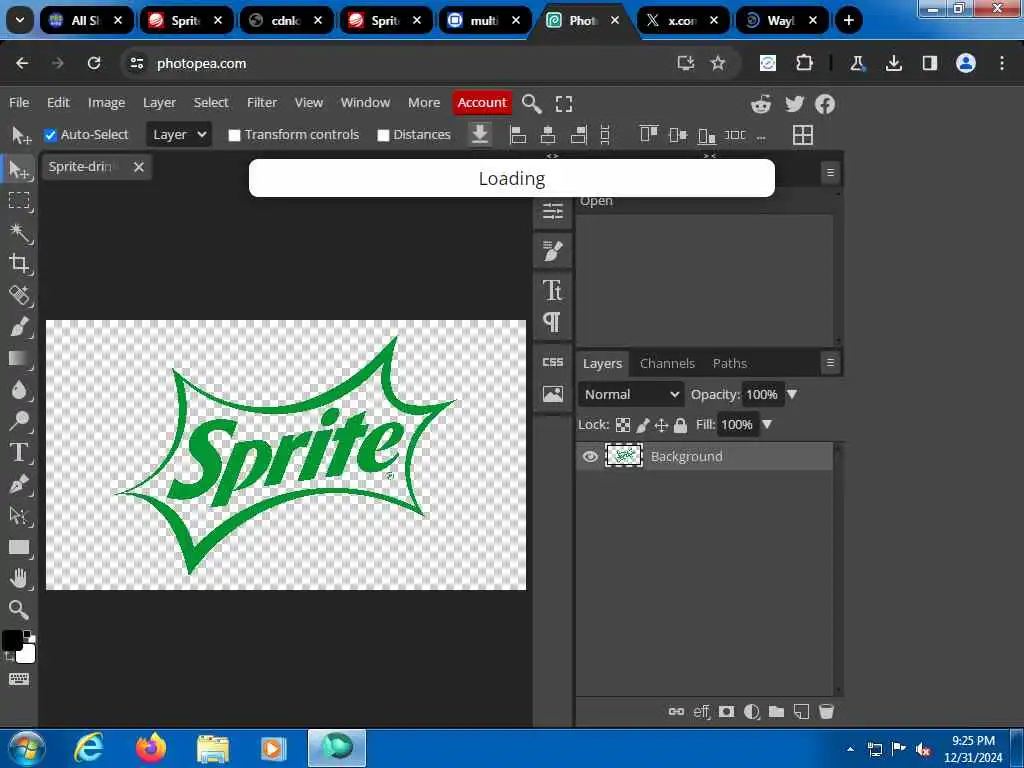Open the Paragraph panel icon
The image size is (1024, 768).
pos(552,322)
